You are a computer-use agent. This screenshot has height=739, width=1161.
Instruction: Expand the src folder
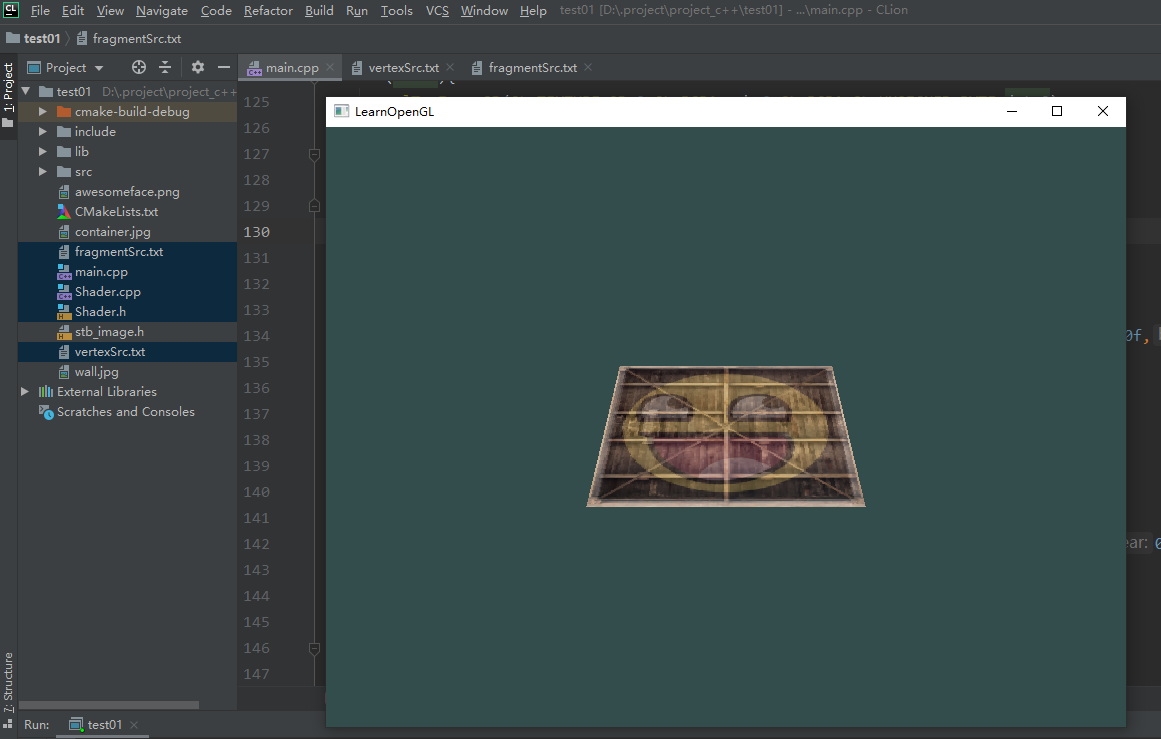point(43,171)
